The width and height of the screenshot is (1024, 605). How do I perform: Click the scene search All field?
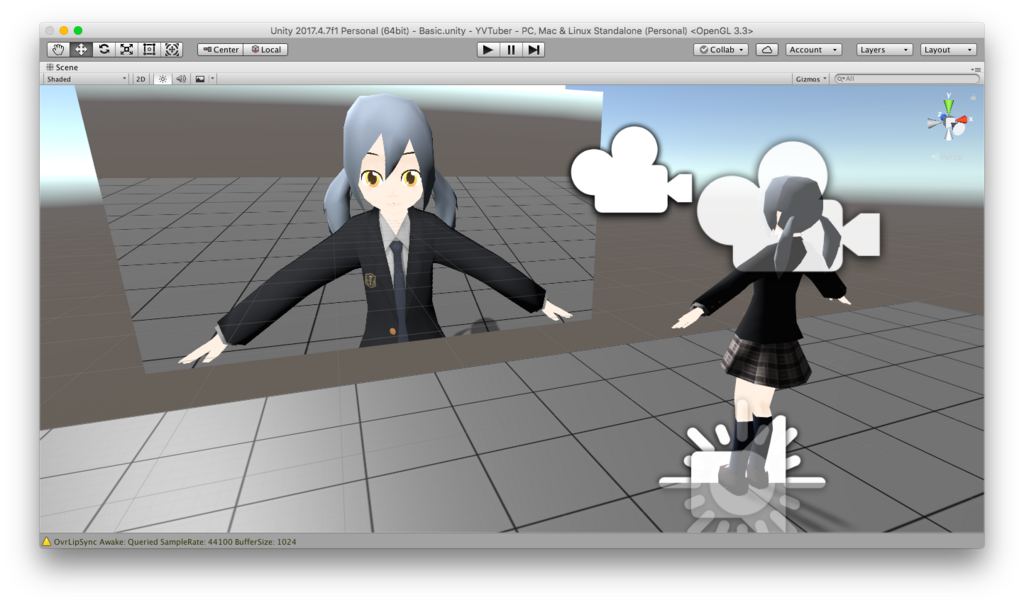tap(907, 79)
